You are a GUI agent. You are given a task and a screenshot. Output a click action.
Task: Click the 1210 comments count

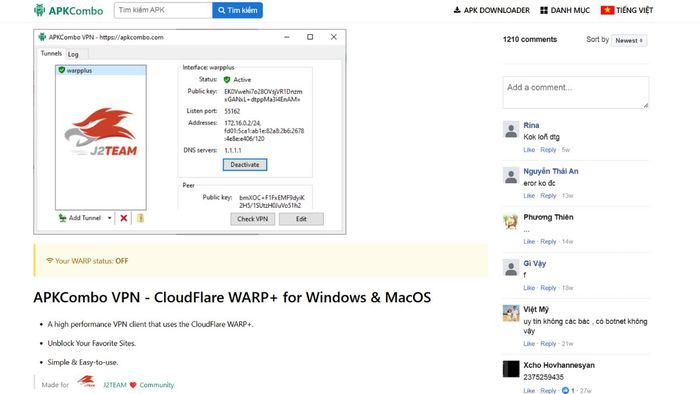tap(530, 39)
